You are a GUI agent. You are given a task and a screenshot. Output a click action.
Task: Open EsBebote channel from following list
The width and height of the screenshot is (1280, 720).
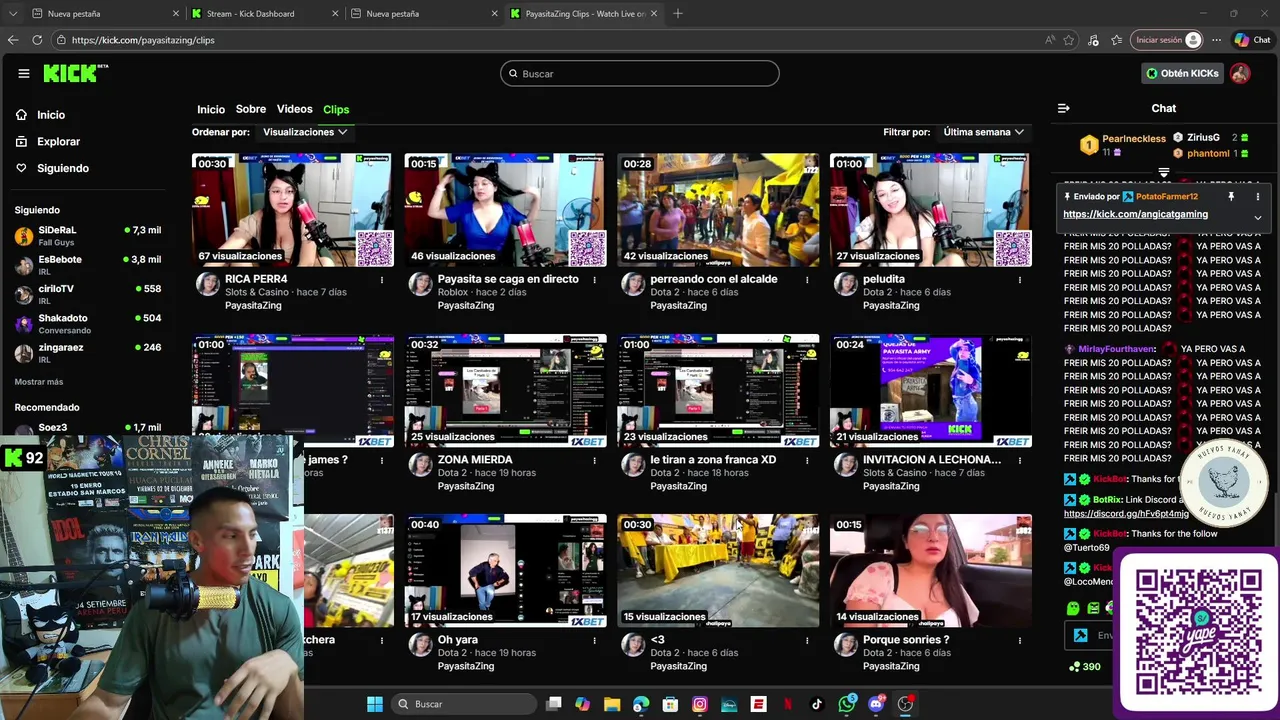[88, 265]
